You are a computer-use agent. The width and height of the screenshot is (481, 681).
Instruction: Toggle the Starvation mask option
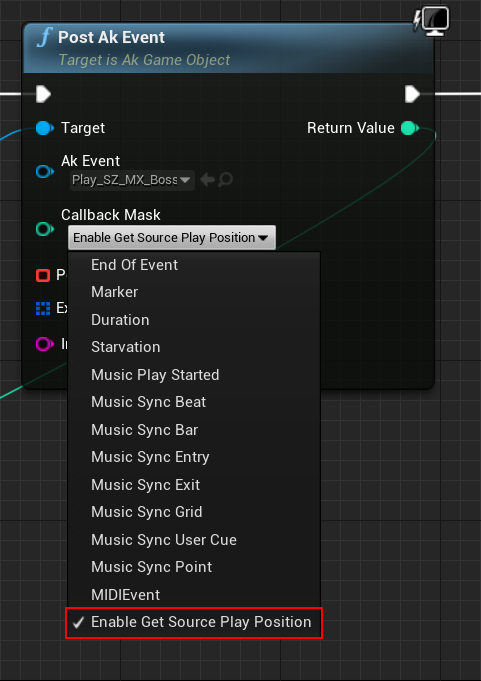[194, 347]
